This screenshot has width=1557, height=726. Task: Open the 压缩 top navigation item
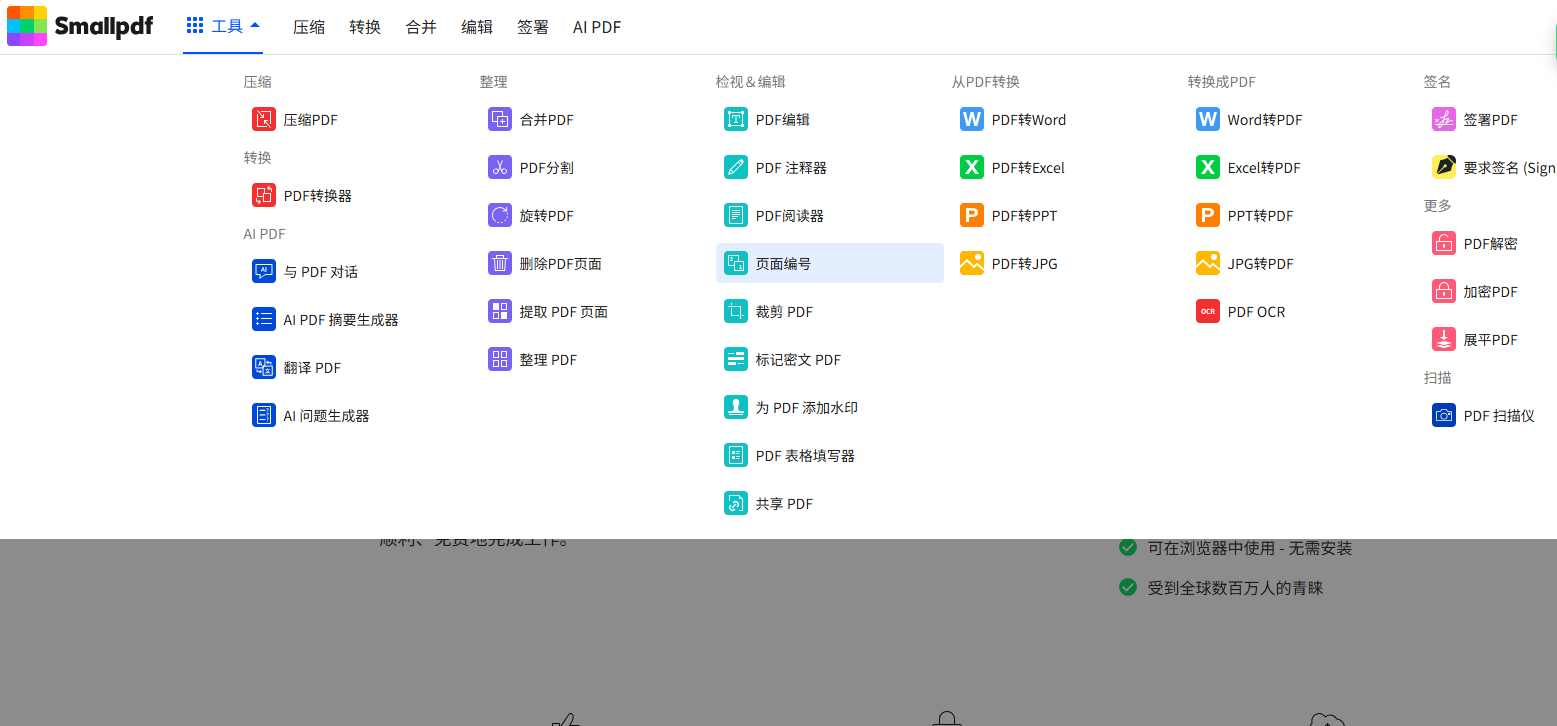pos(308,27)
